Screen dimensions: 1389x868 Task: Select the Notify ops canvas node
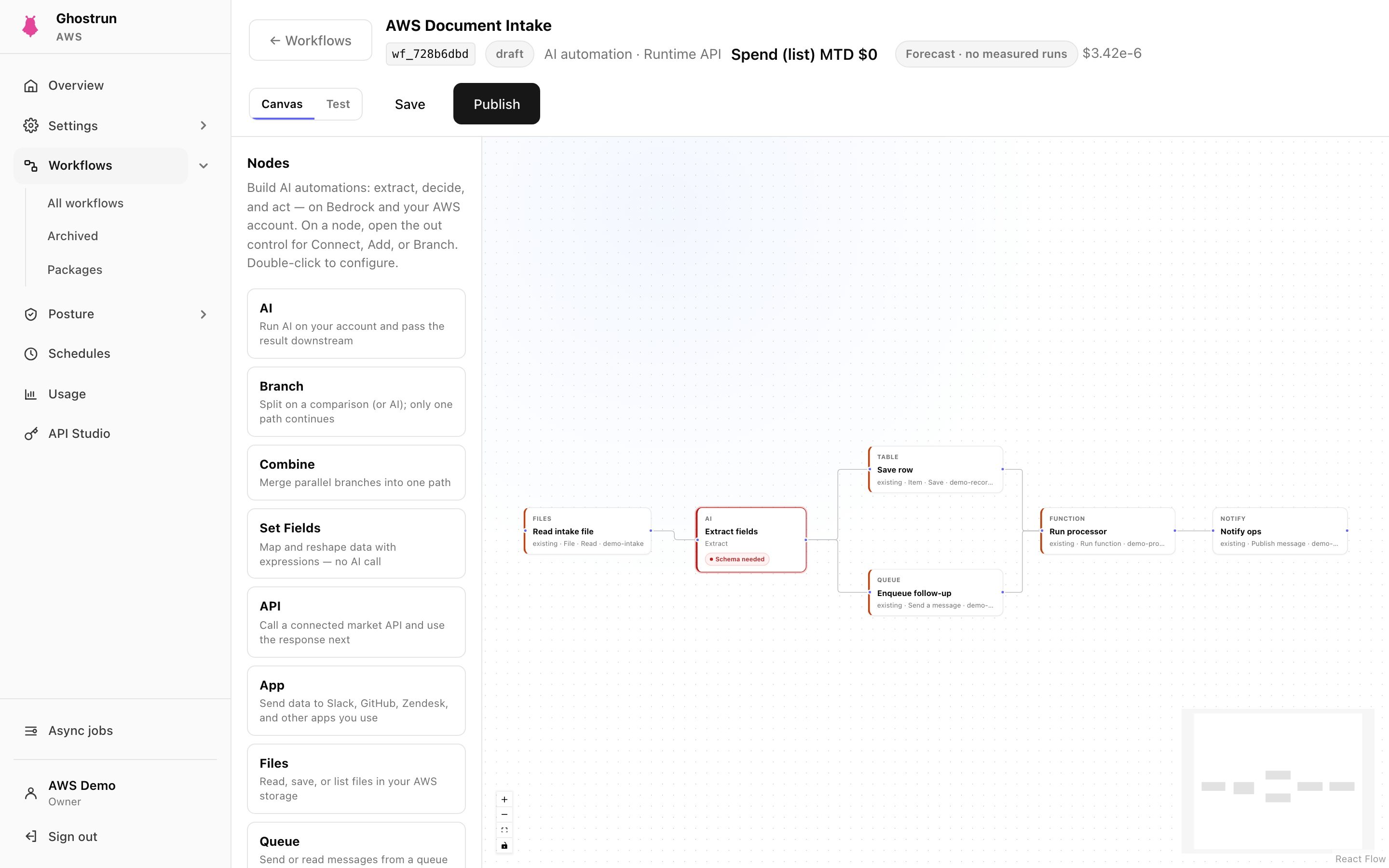(1280, 531)
